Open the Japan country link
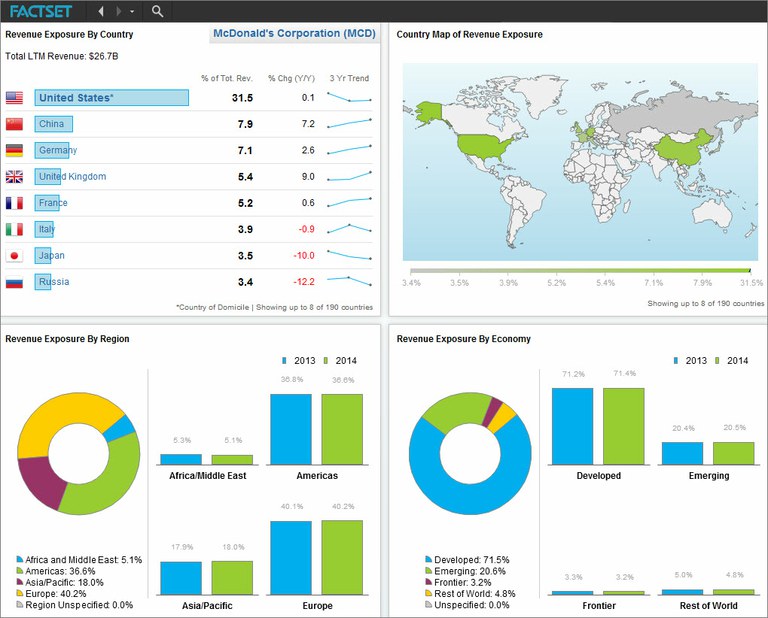The width and height of the screenshot is (768, 618). point(51,255)
